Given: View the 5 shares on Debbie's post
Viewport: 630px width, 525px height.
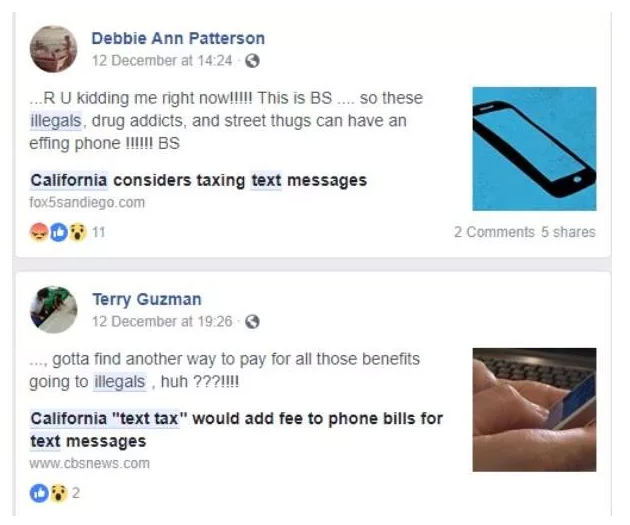Looking at the screenshot, I should [568, 232].
